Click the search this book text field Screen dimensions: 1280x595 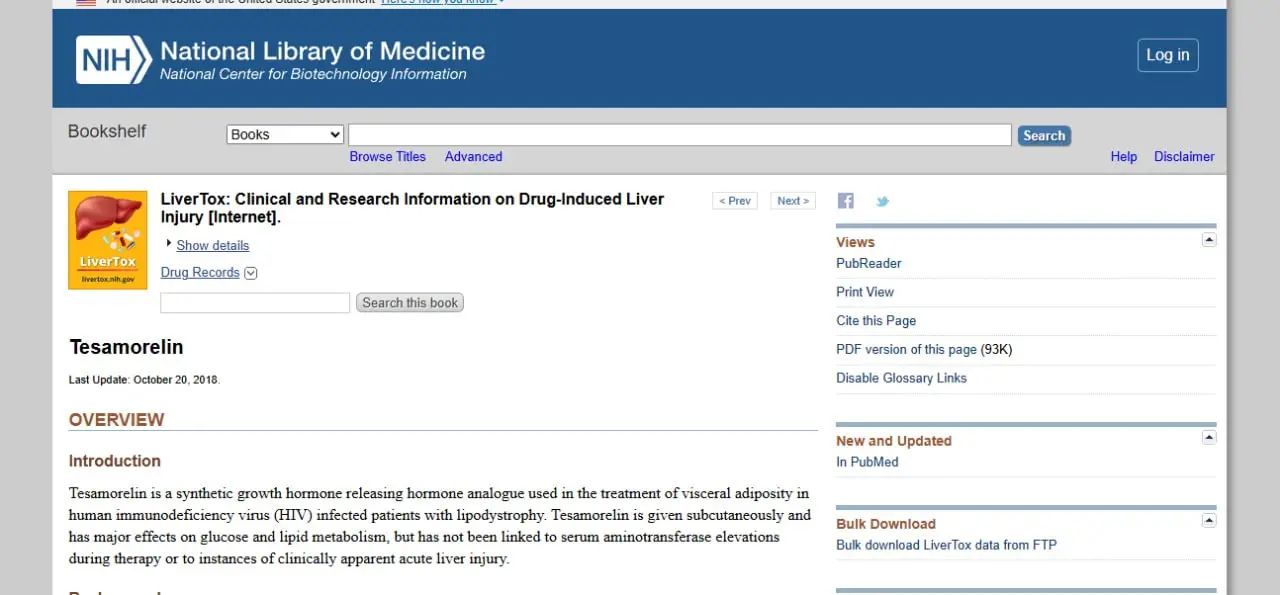click(255, 303)
